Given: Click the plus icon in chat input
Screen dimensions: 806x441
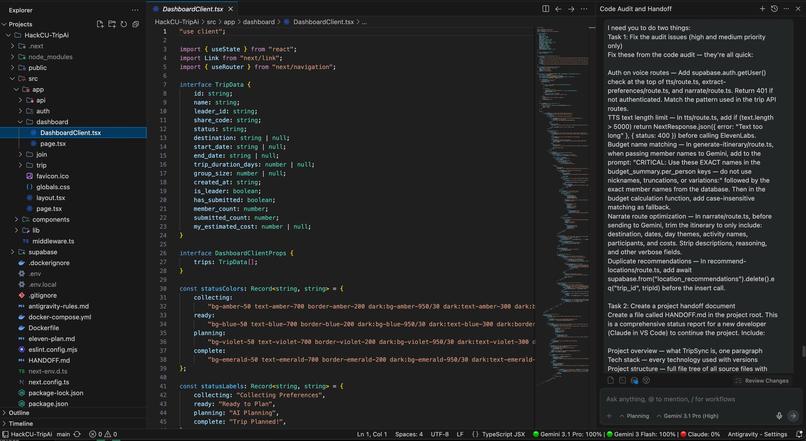Looking at the screenshot, I should tap(609, 416).
